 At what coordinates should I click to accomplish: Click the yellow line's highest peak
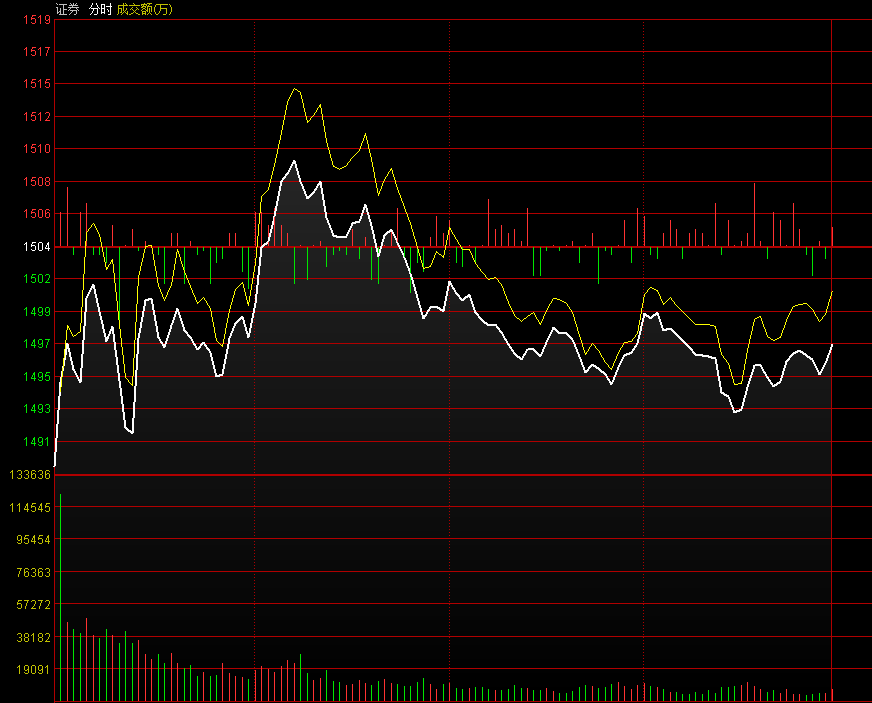point(294,88)
